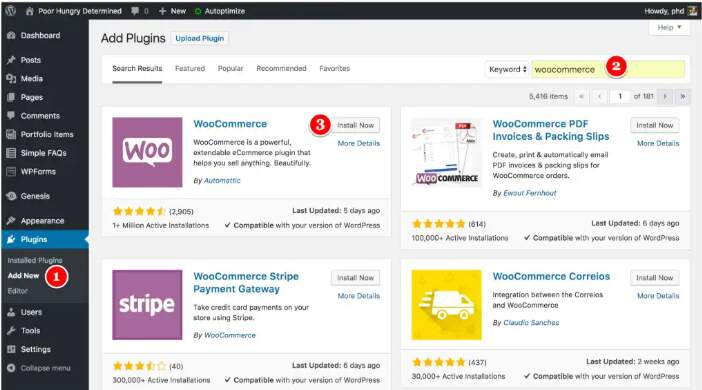Expand the Help panel dropdown
Screen dimensions: 702x390
pyautogui.click(x=669, y=28)
